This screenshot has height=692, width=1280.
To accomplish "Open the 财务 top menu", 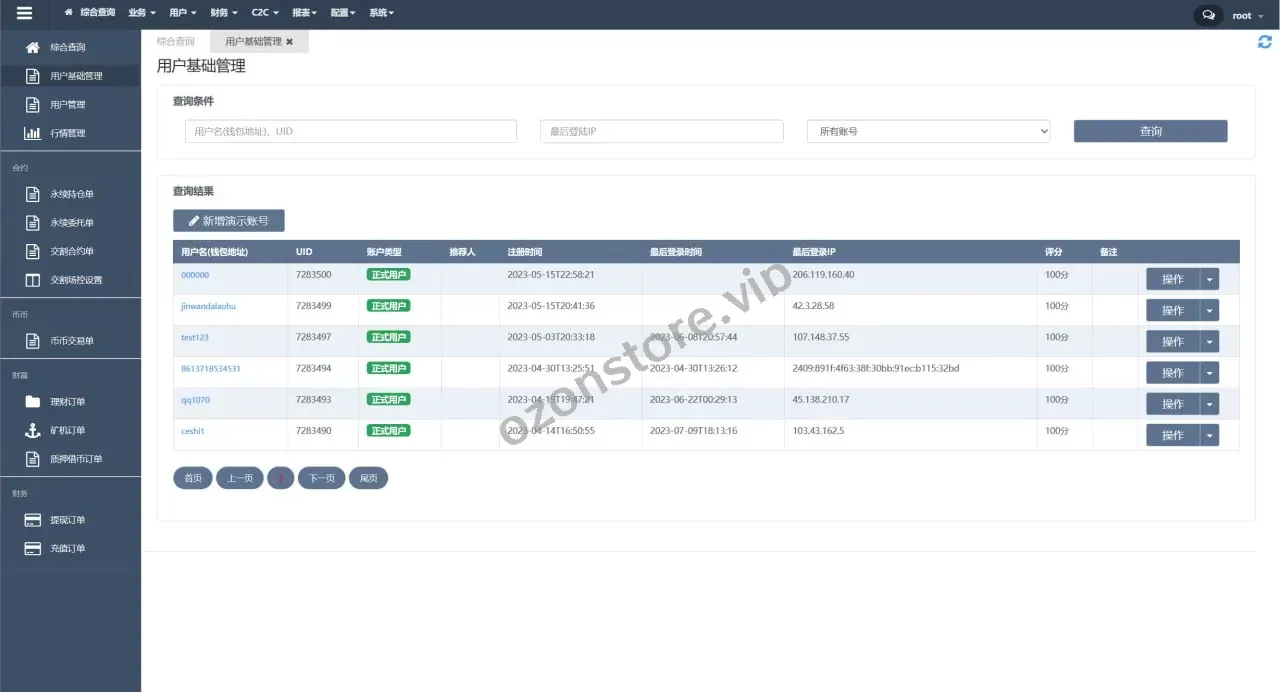I will (223, 13).
